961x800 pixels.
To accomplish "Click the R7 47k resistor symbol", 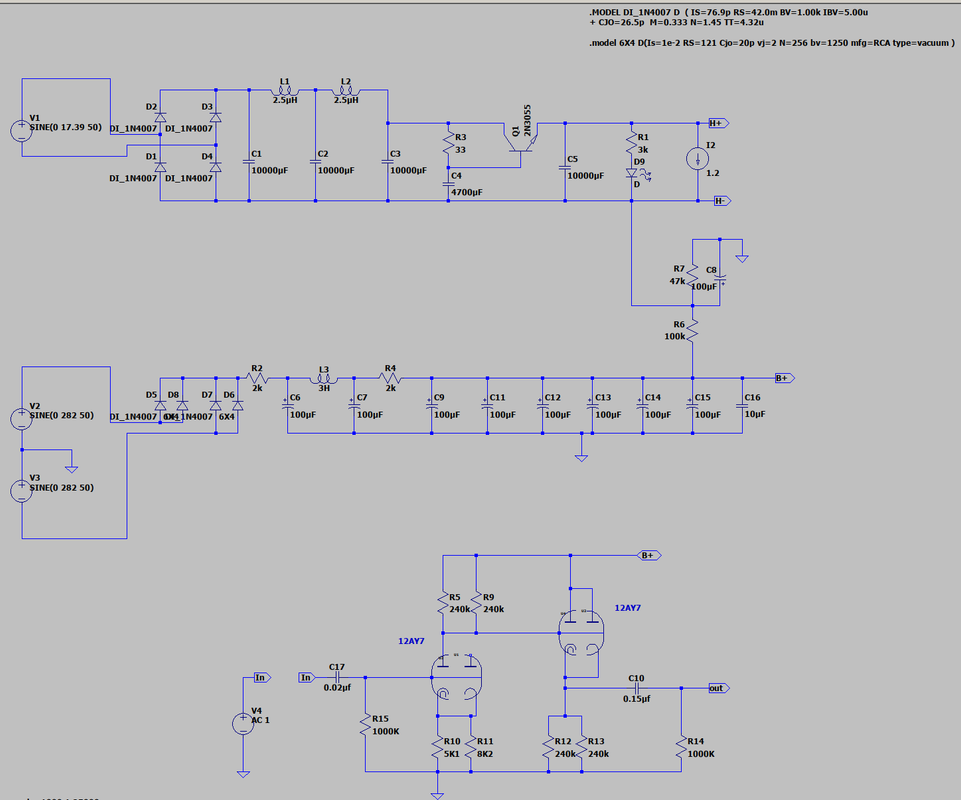I will point(693,276).
